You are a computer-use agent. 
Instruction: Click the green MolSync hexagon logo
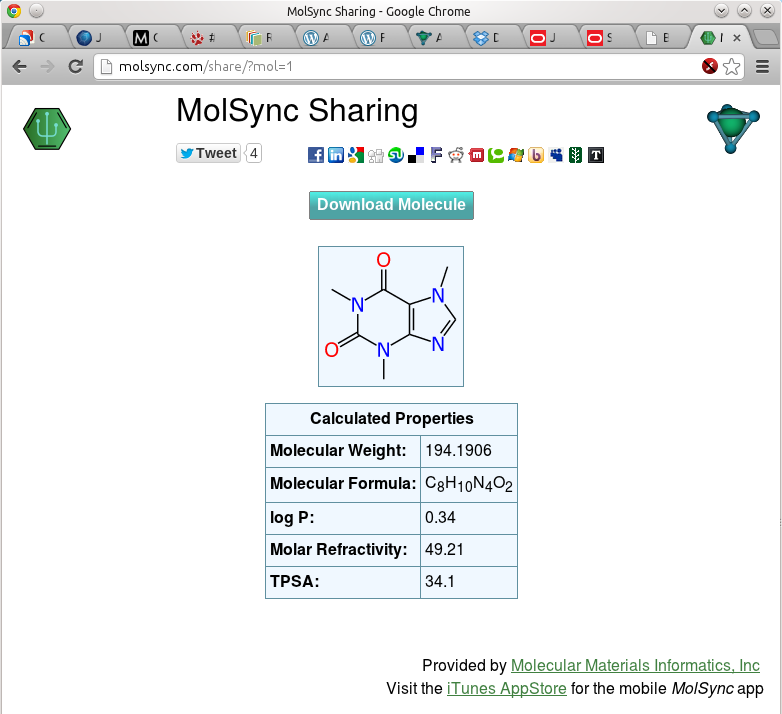(x=47, y=129)
